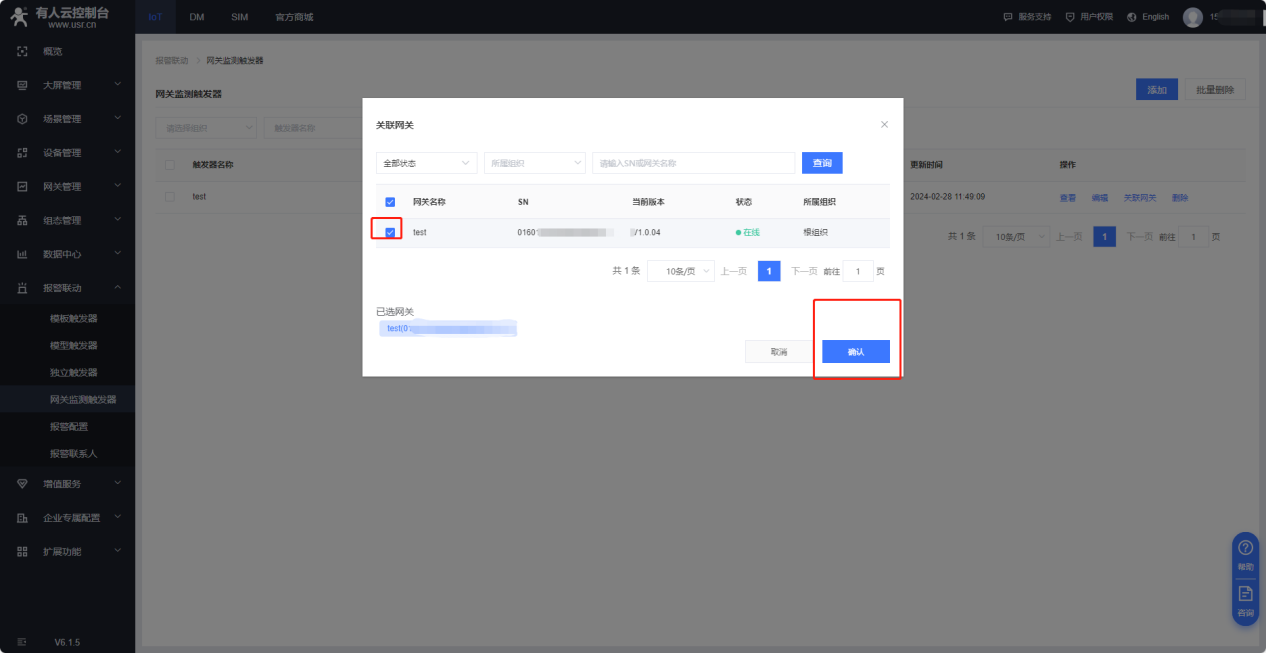Click the 概览 overview icon in sidebar
The width and height of the screenshot is (1266, 653).
coord(22,51)
